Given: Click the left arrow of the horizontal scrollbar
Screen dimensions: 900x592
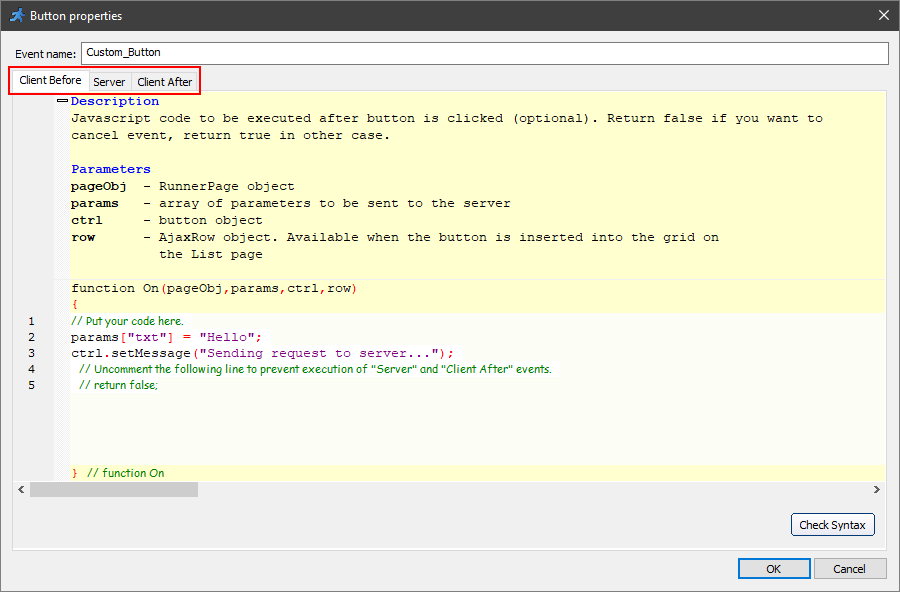Looking at the screenshot, I should 21,489.
